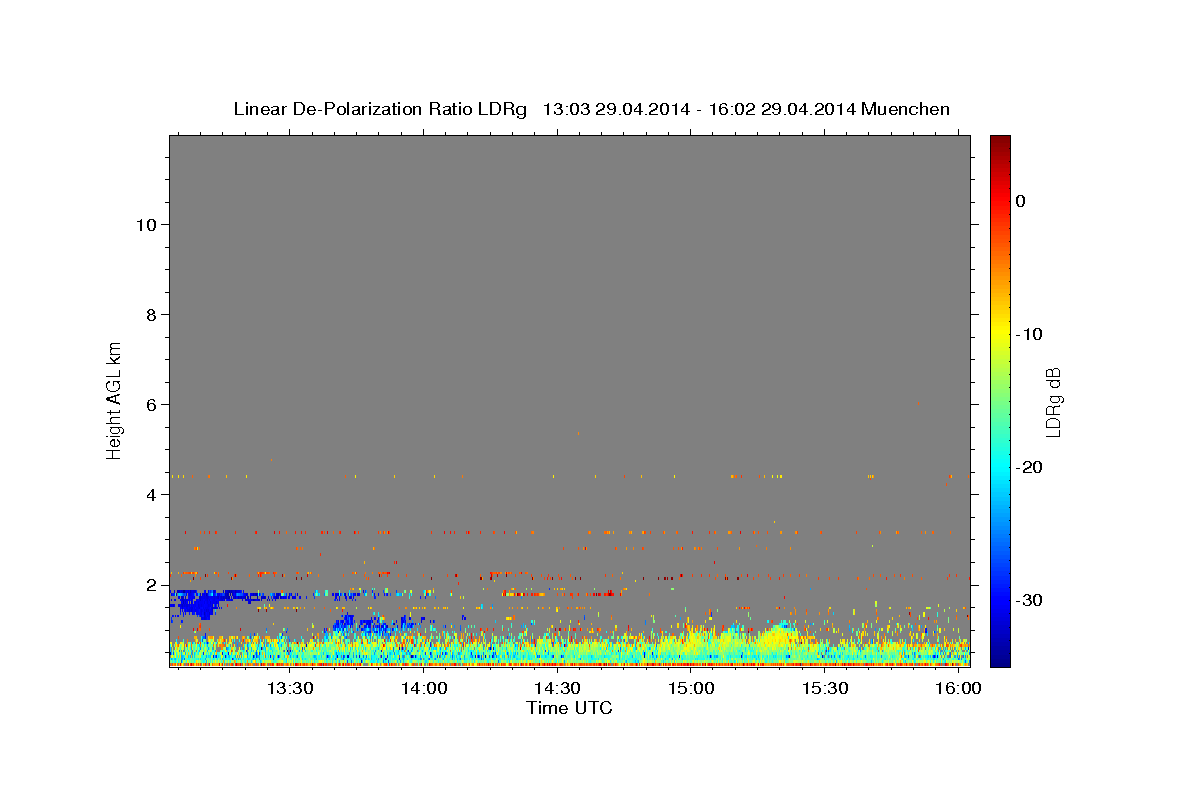Click the 4 km height label
Screen dimensions: 1200x800
point(150,495)
